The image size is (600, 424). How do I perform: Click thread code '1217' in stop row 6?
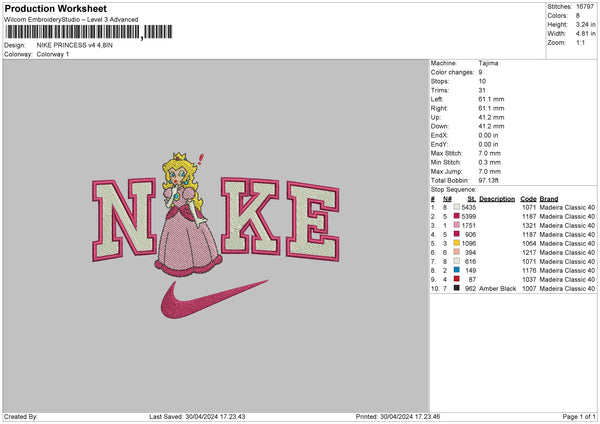529,253
